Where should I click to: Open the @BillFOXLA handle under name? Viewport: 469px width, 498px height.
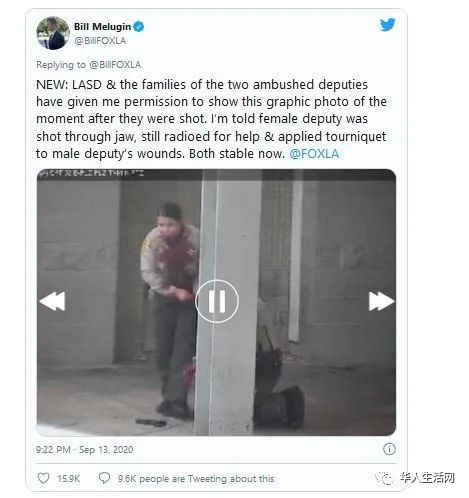(100, 41)
